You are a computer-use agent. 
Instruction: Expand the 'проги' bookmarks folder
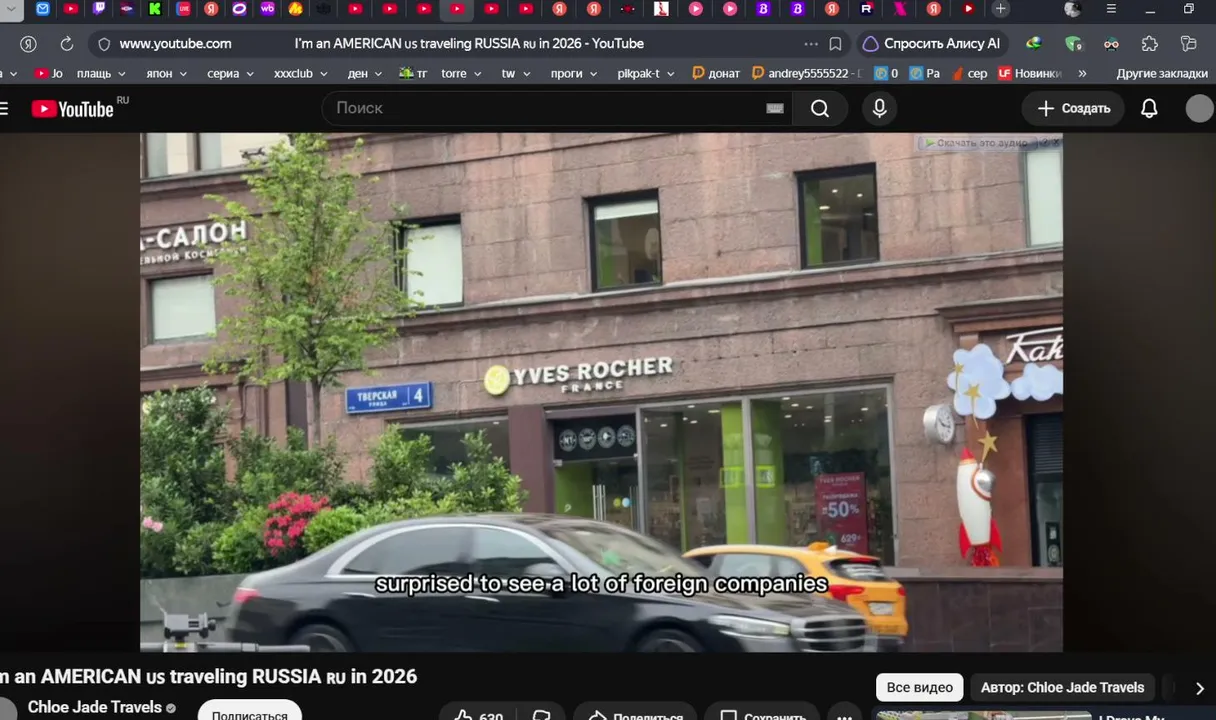pos(574,74)
